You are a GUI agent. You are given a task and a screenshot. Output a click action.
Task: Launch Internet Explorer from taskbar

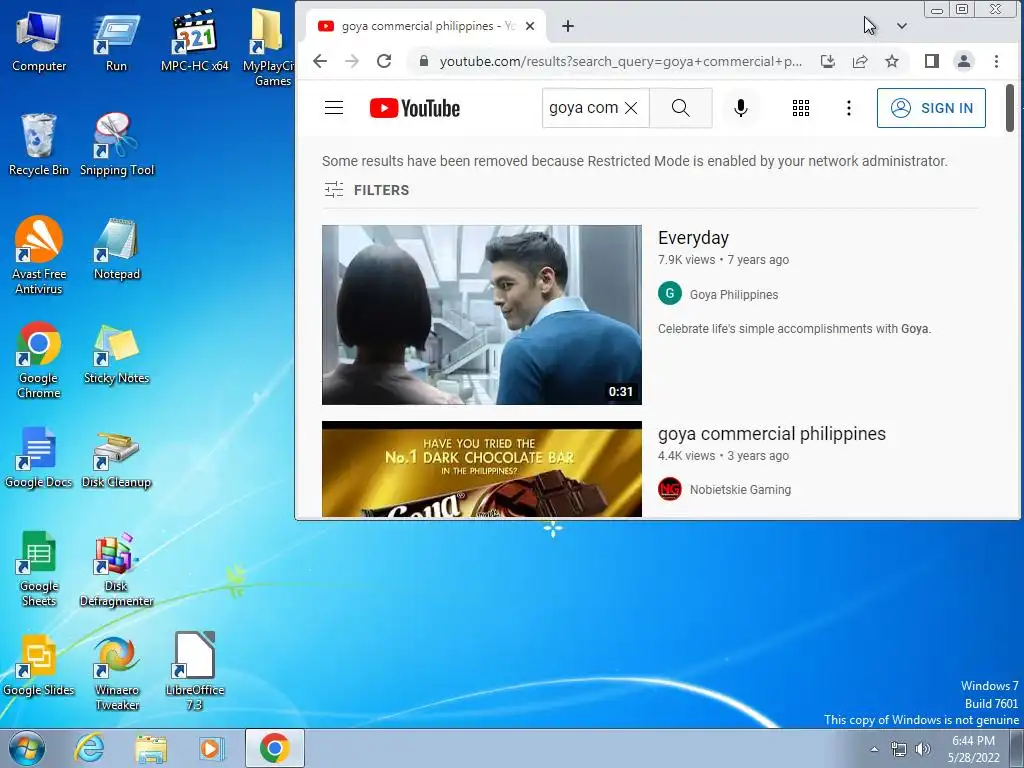[x=89, y=748]
